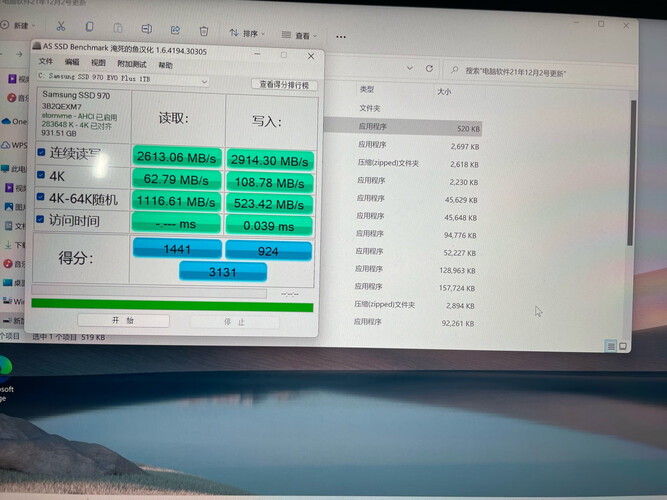Click the Explorer search box

pyautogui.click(x=539, y=72)
